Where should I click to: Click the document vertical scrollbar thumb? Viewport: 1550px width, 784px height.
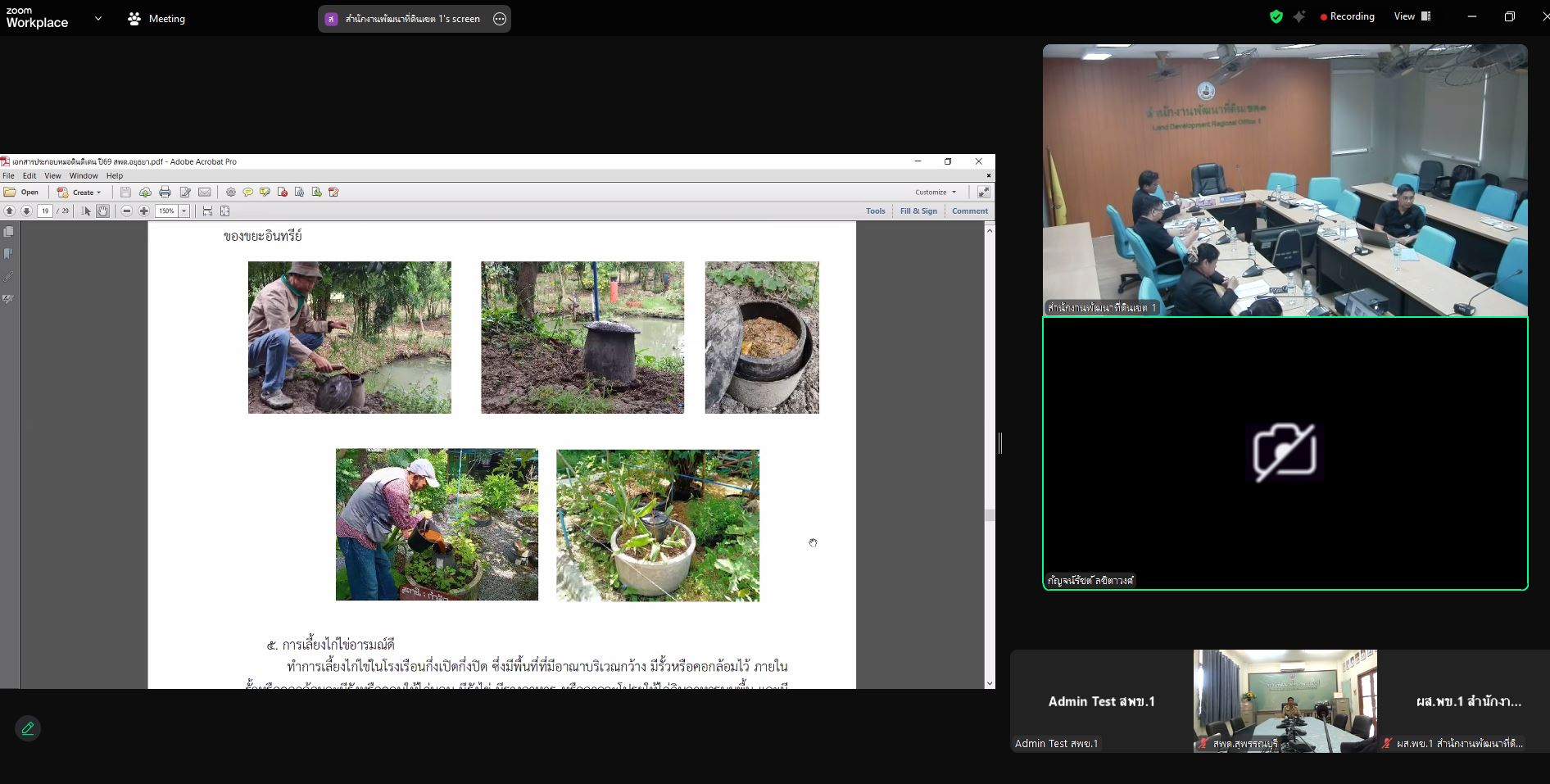990,515
